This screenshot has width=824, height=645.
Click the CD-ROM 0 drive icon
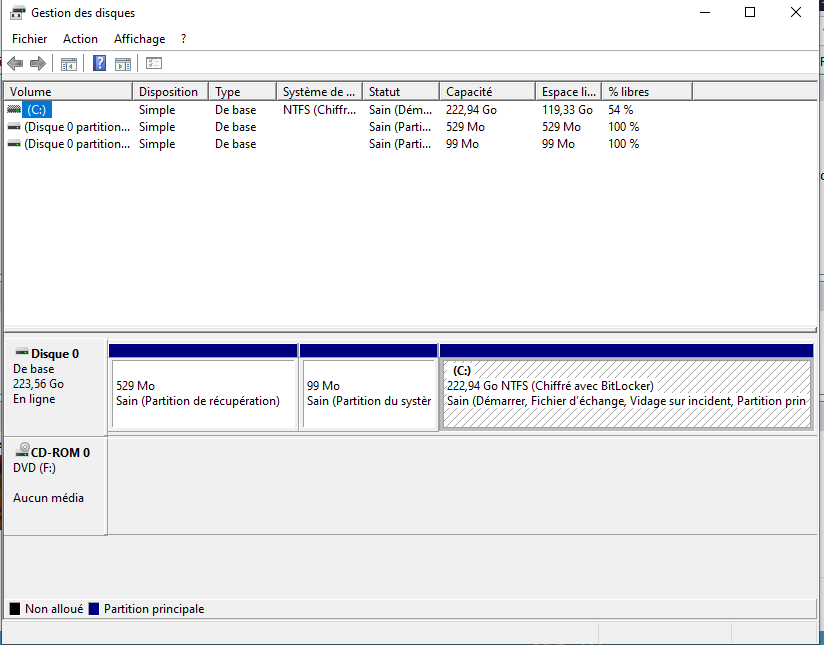click(x=23, y=449)
